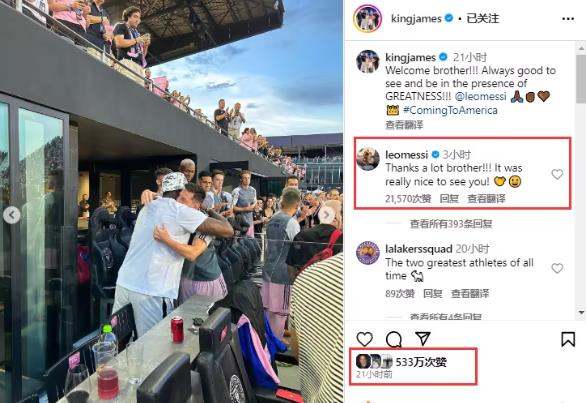Like lalakerssquad's comment
The height and width of the screenshot is (403, 586).
pyautogui.click(x=557, y=268)
